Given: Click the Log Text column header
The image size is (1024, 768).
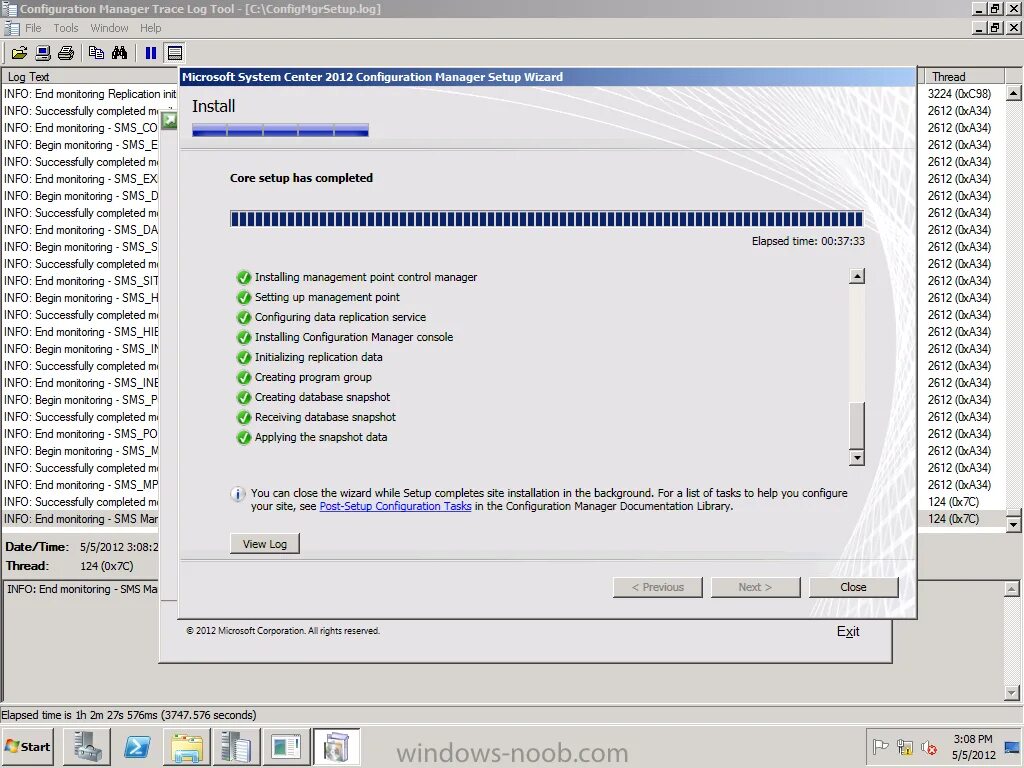Looking at the screenshot, I should (x=90, y=76).
